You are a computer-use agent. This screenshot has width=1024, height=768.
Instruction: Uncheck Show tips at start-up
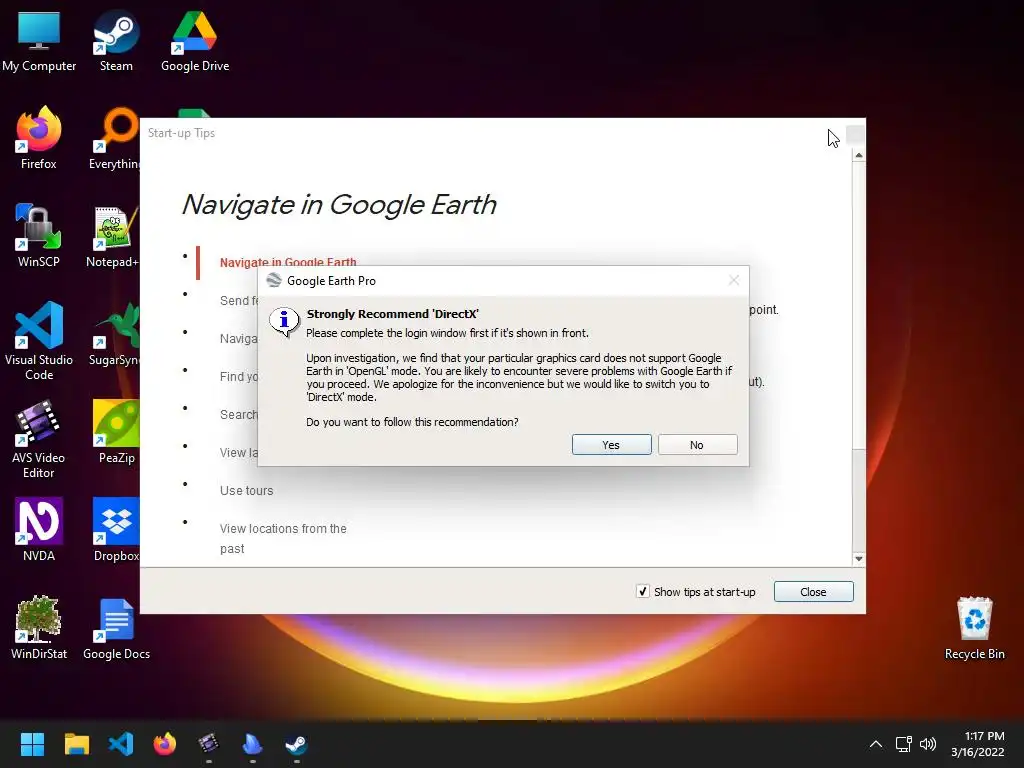click(x=643, y=592)
